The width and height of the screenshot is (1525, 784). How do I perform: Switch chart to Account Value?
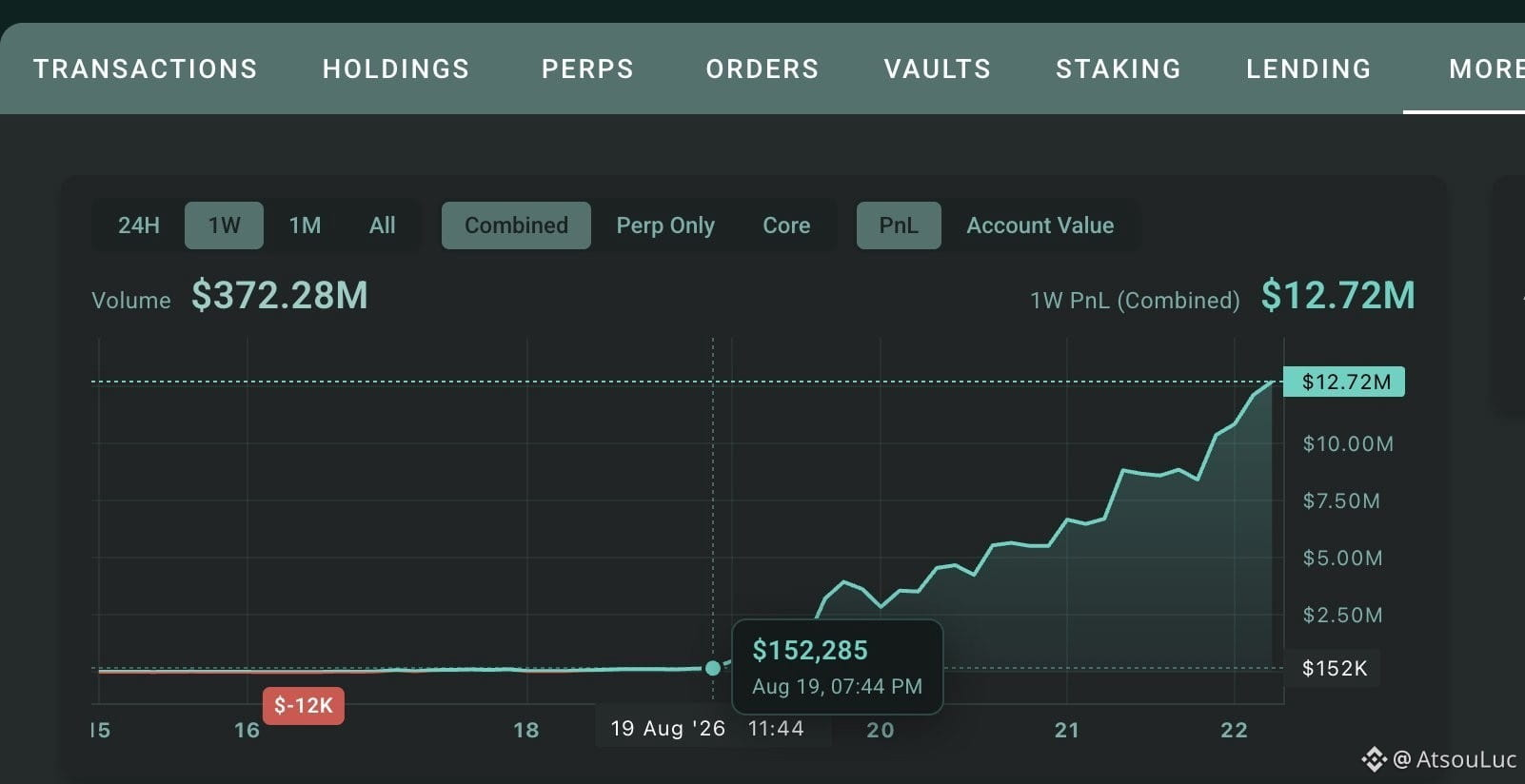tap(1040, 225)
